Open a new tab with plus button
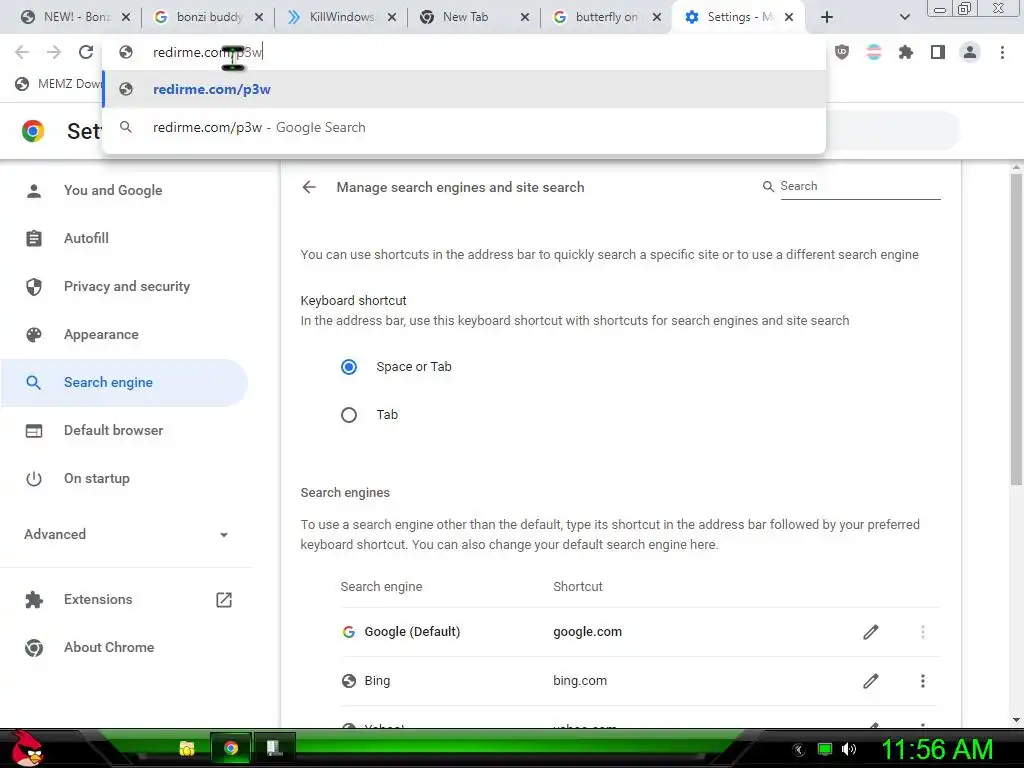Screen dimensions: 1024x768 tap(827, 17)
